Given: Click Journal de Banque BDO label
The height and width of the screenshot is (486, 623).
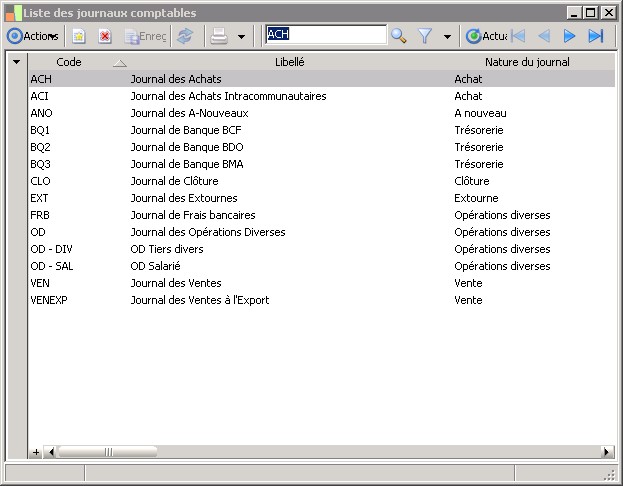Looking at the screenshot, I should (187, 147).
